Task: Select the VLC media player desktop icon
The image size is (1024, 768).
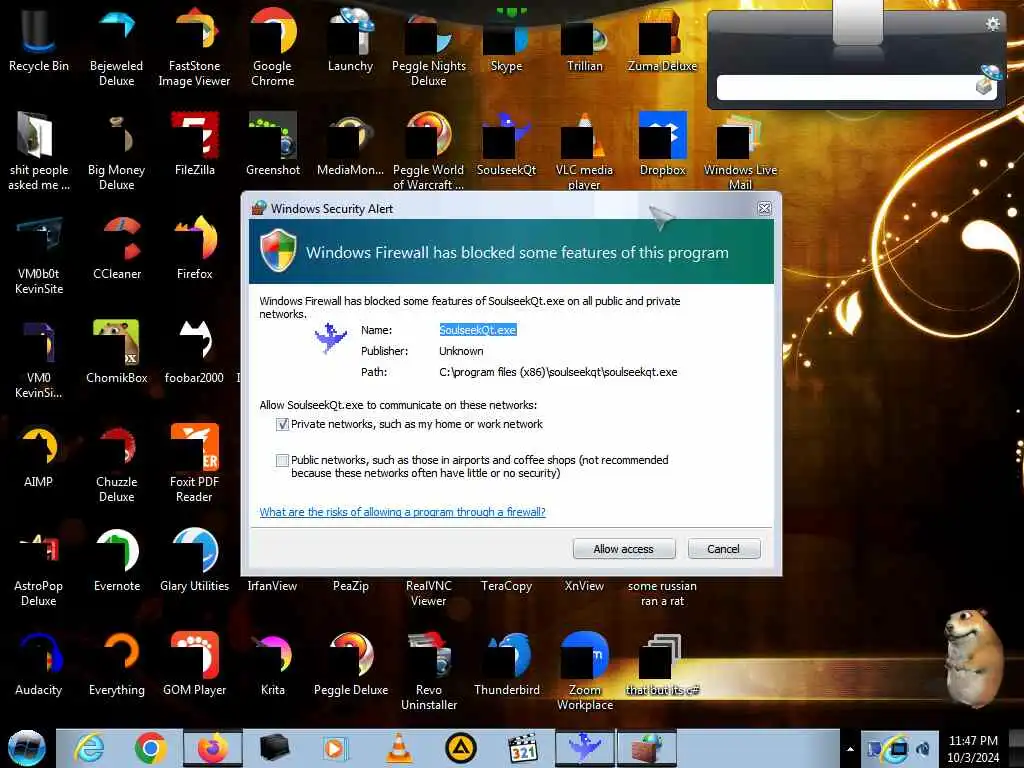Action: click(584, 152)
